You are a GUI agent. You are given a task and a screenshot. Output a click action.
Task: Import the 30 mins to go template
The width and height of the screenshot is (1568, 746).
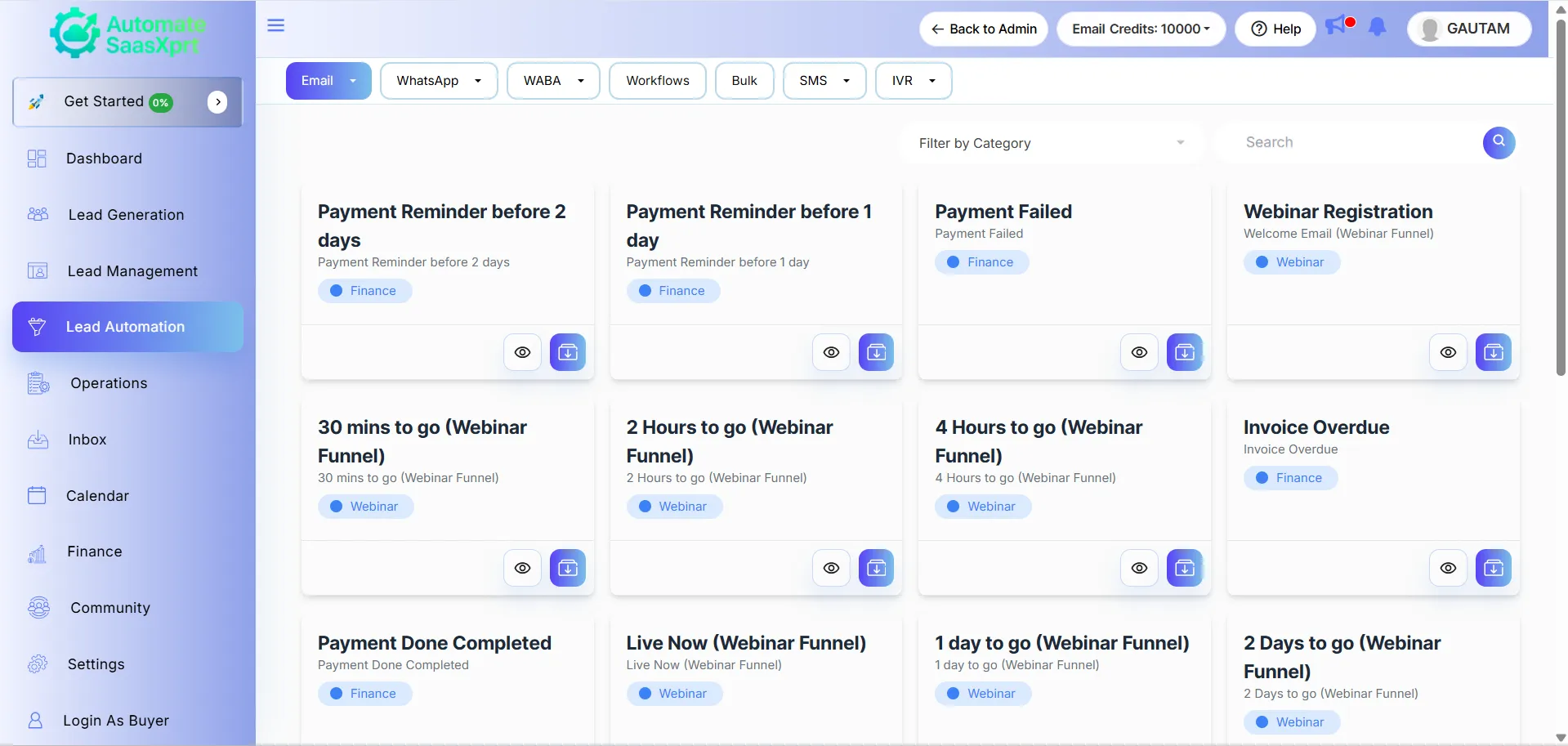click(567, 568)
